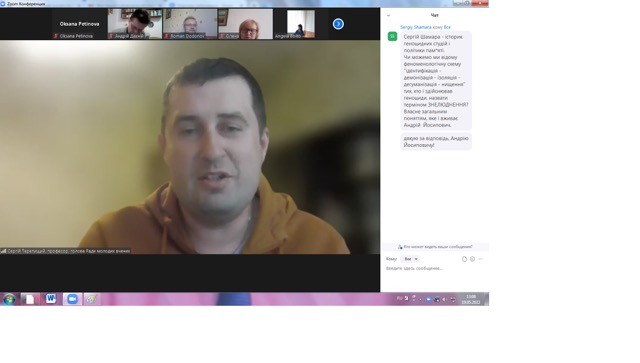640x363 pixels.
Task: Select Roman Dodonov video thumbnail
Action: (190, 24)
